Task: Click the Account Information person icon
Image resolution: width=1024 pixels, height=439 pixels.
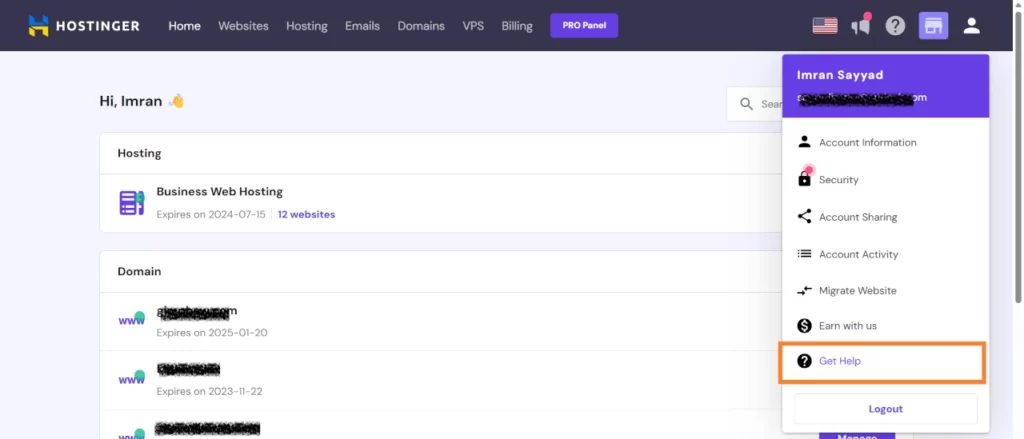Action: click(805, 142)
